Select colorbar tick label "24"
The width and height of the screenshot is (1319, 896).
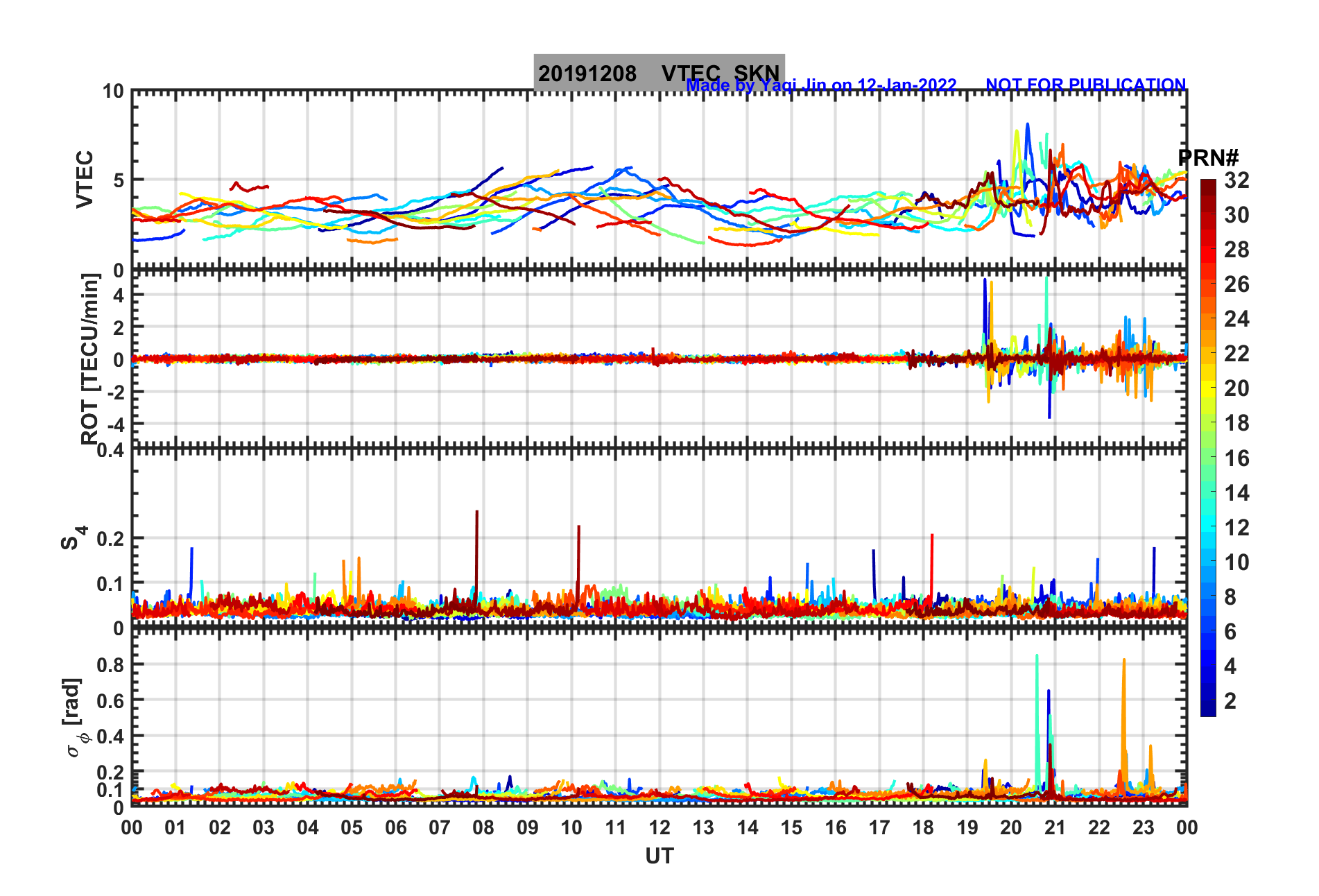pyautogui.click(x=1236, y=319)
